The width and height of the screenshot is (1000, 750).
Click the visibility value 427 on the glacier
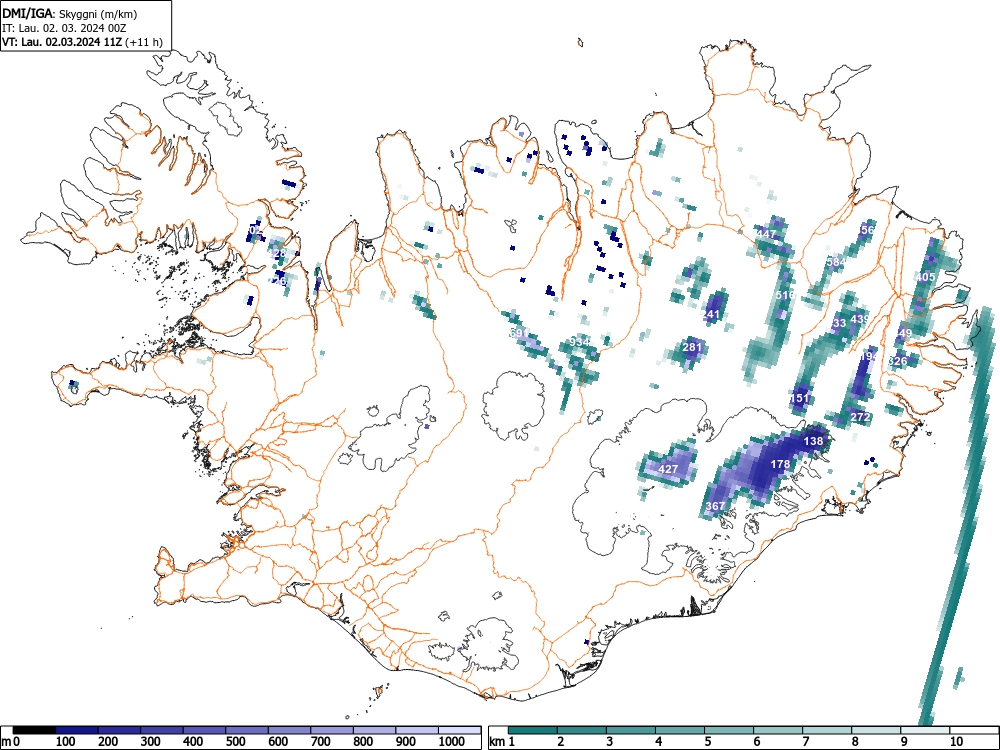point(668,469)
